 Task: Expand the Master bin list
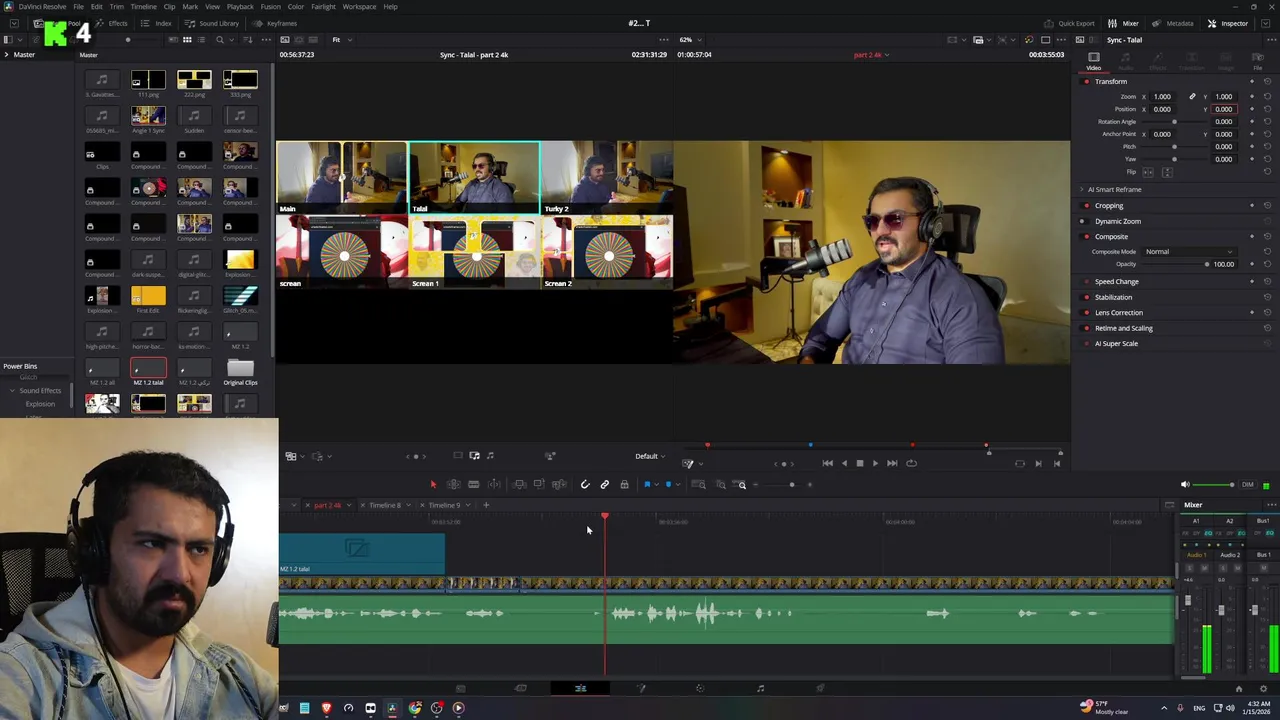(x=6, y=55)
